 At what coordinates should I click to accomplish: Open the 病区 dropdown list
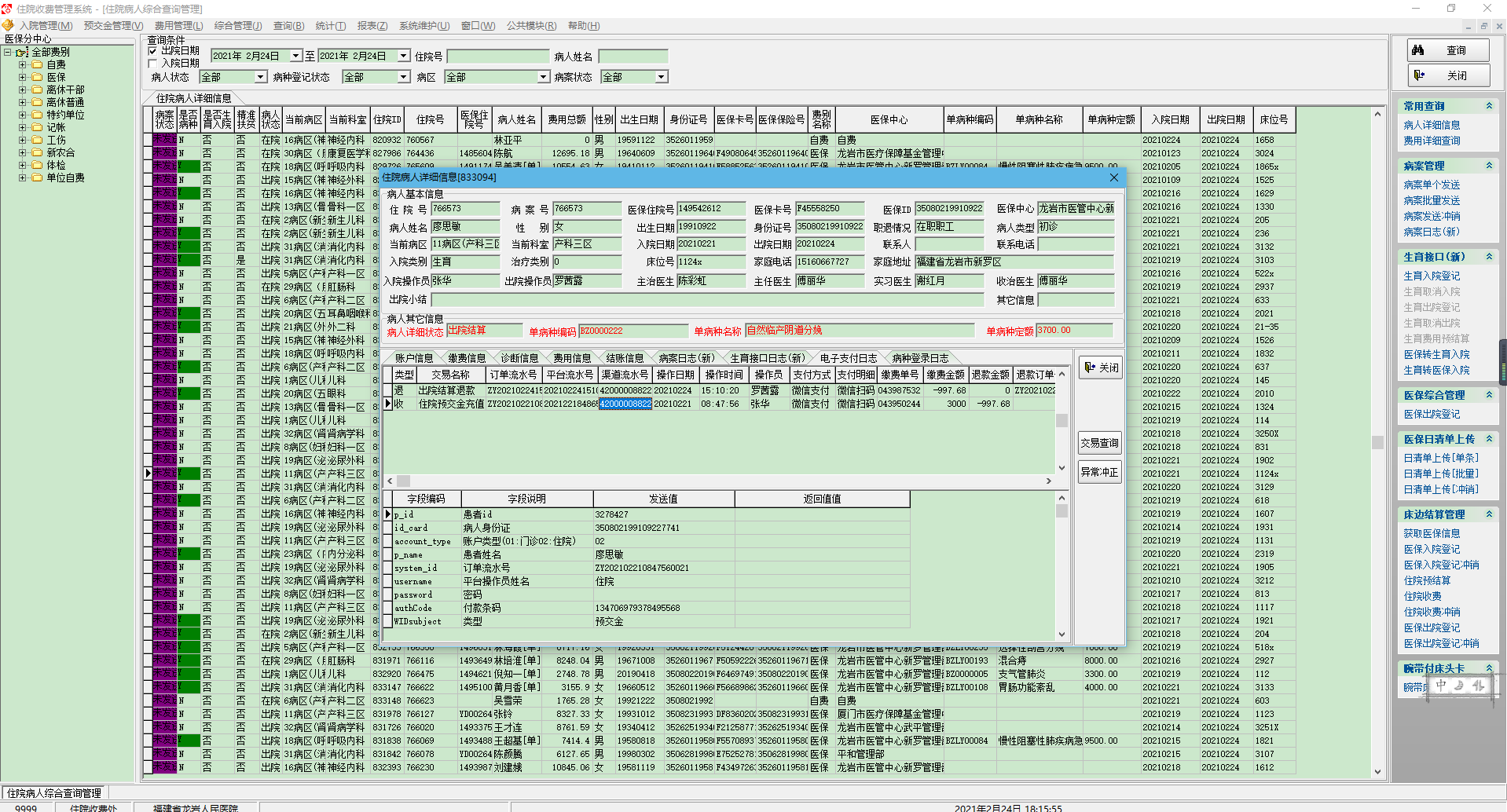(543, 77)
